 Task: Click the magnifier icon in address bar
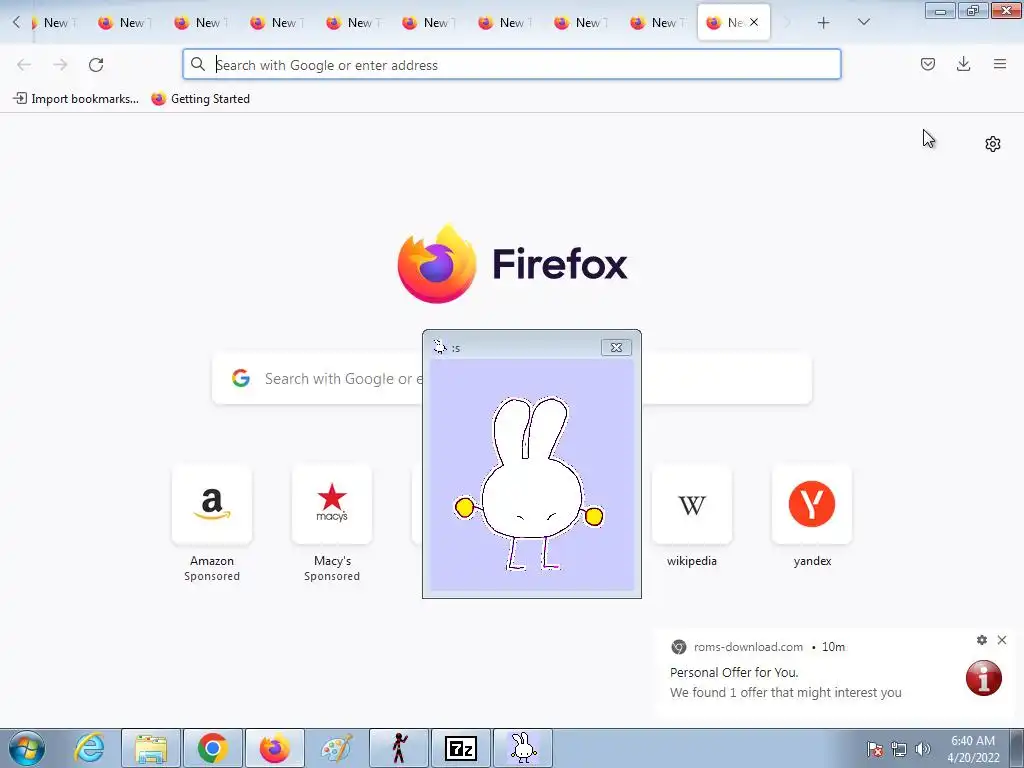[197, 64]
